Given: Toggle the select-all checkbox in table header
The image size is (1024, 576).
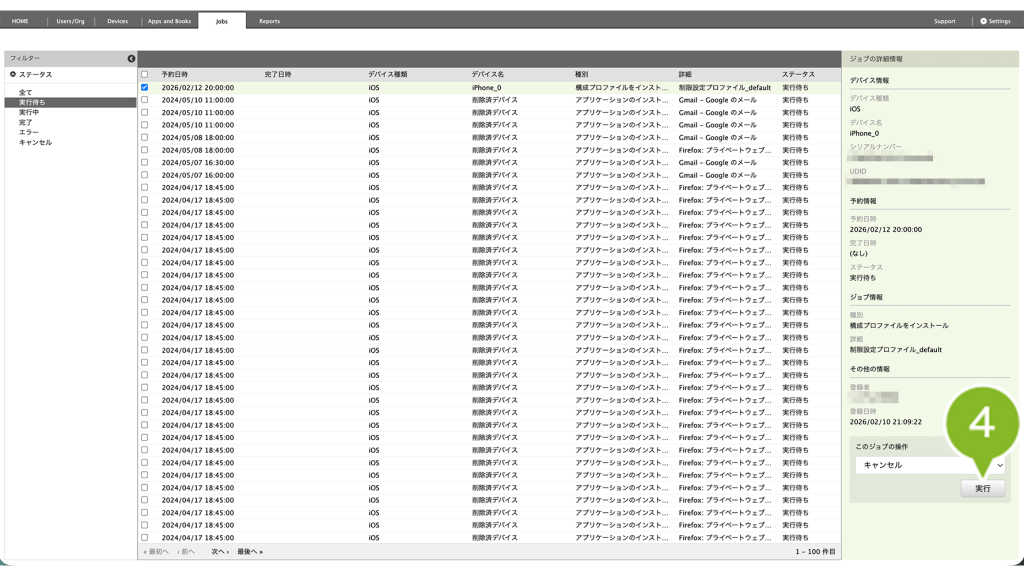Looking at the screenshot, I should pyautogui.click(x=145, y=75).
